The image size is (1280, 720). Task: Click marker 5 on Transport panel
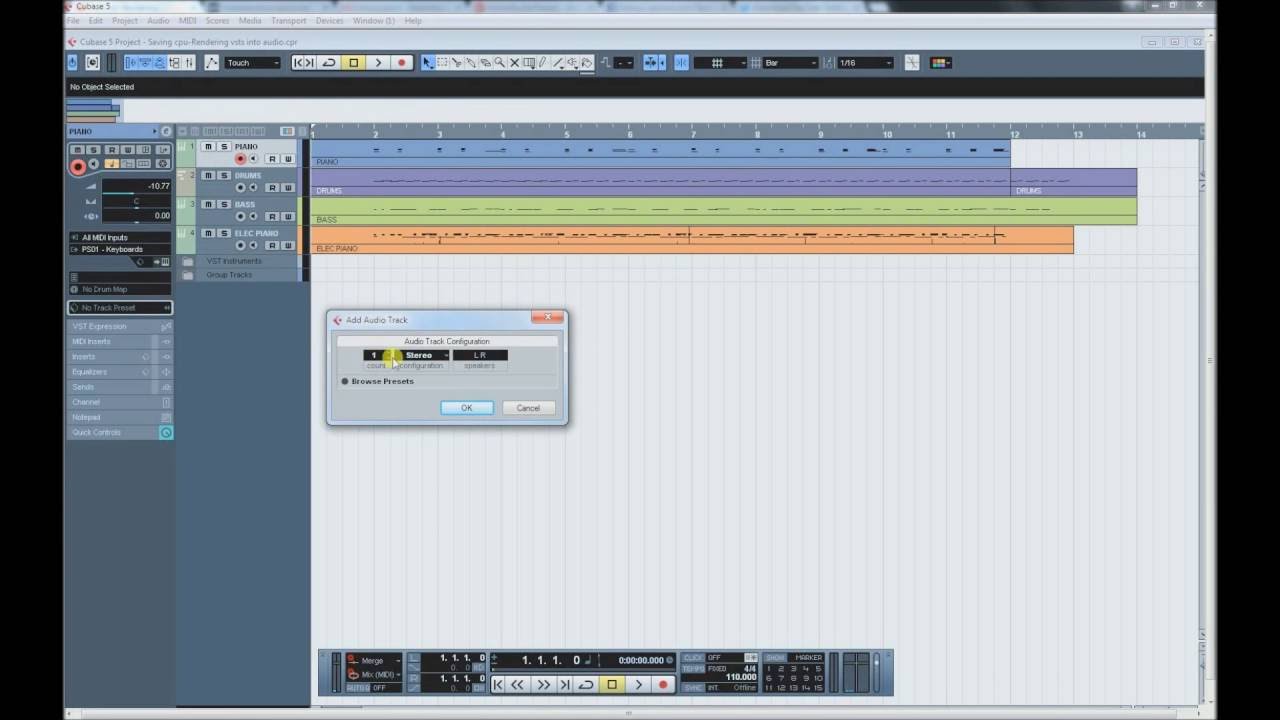click(x=818, y=668)
